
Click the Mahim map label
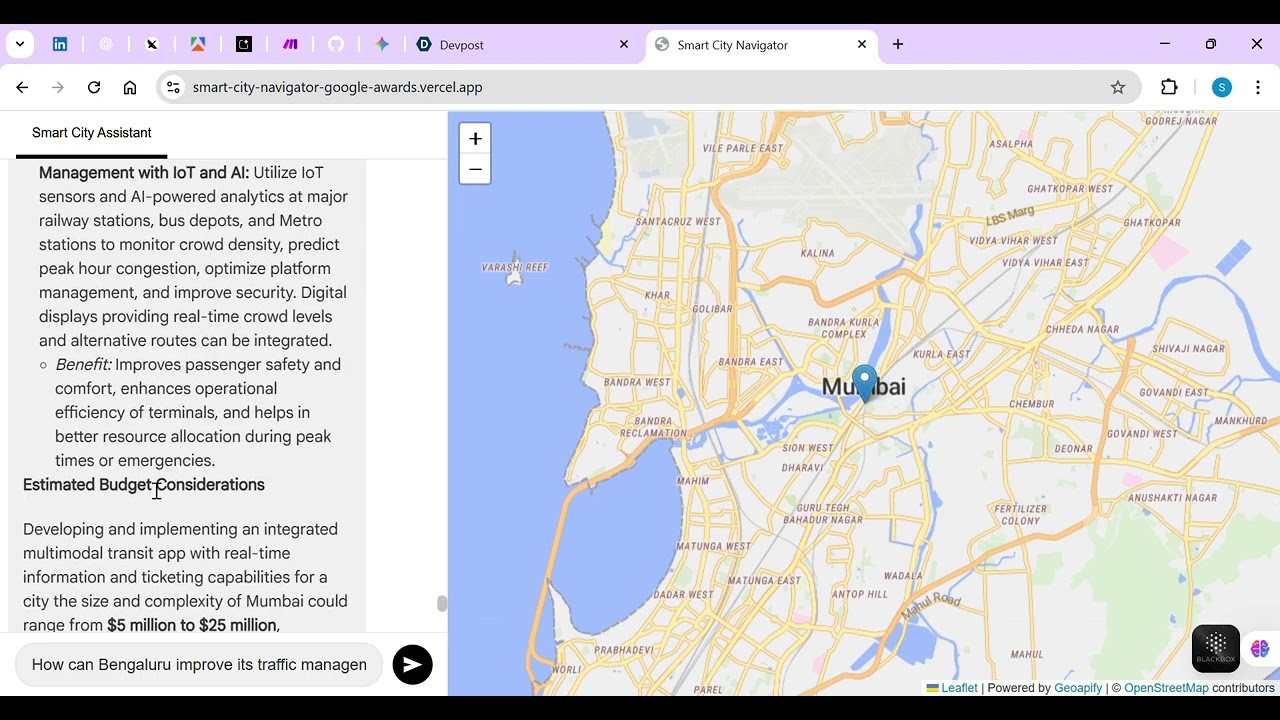pos(692,481)
